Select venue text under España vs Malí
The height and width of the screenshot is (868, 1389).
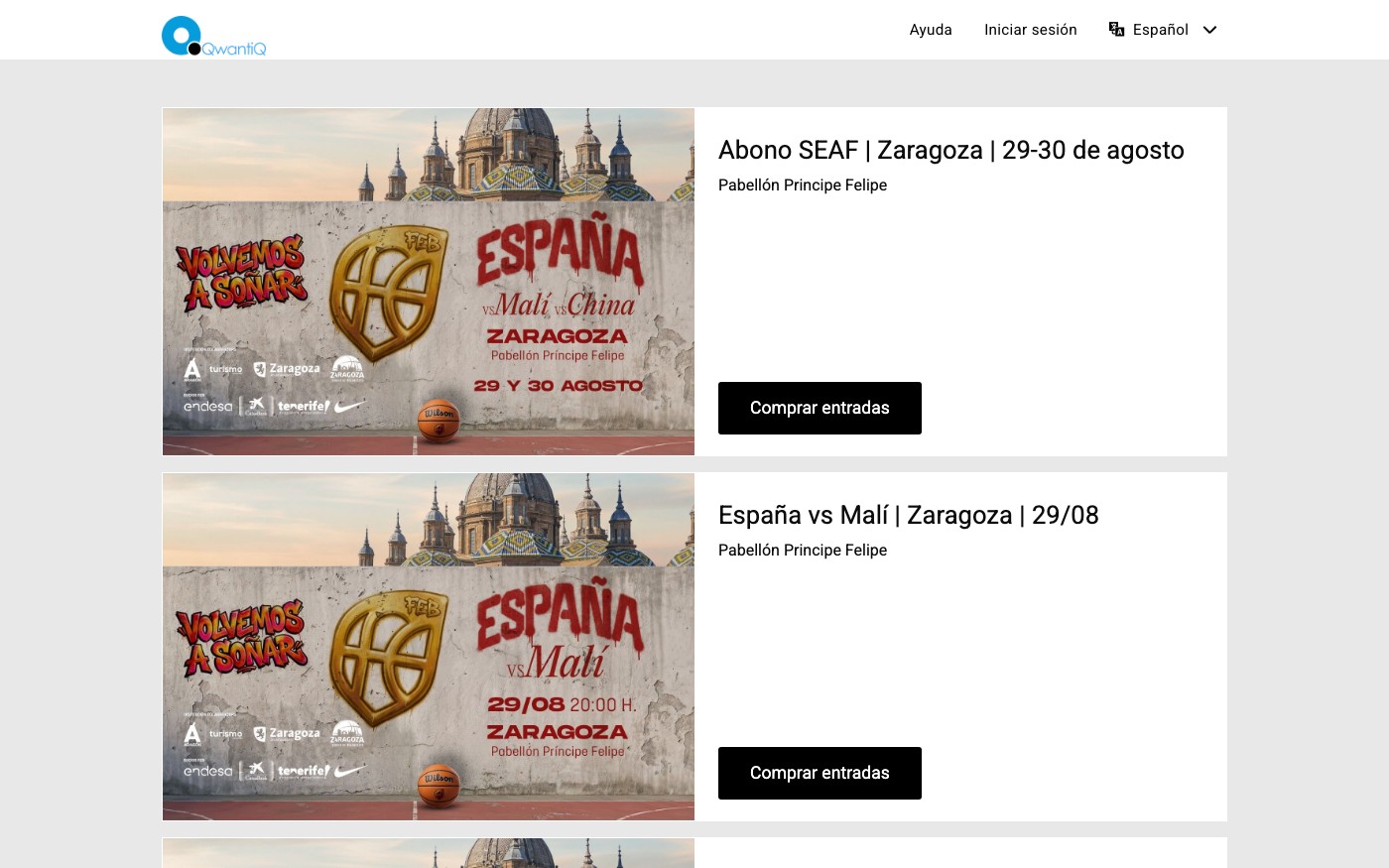pyautogui.click(x=803, y=551)
